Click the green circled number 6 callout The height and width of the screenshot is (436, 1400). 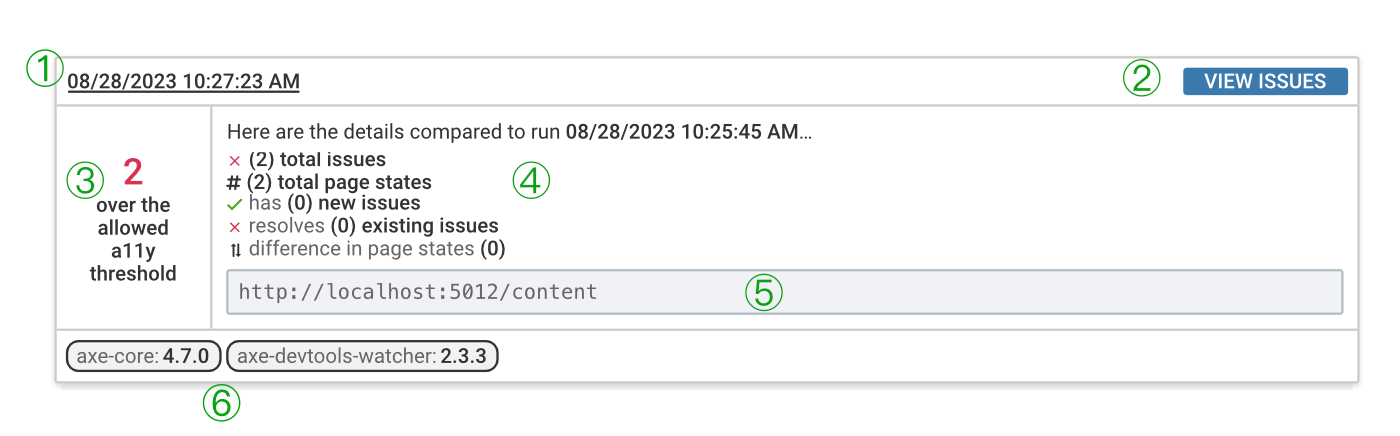(x=221, y=403)
